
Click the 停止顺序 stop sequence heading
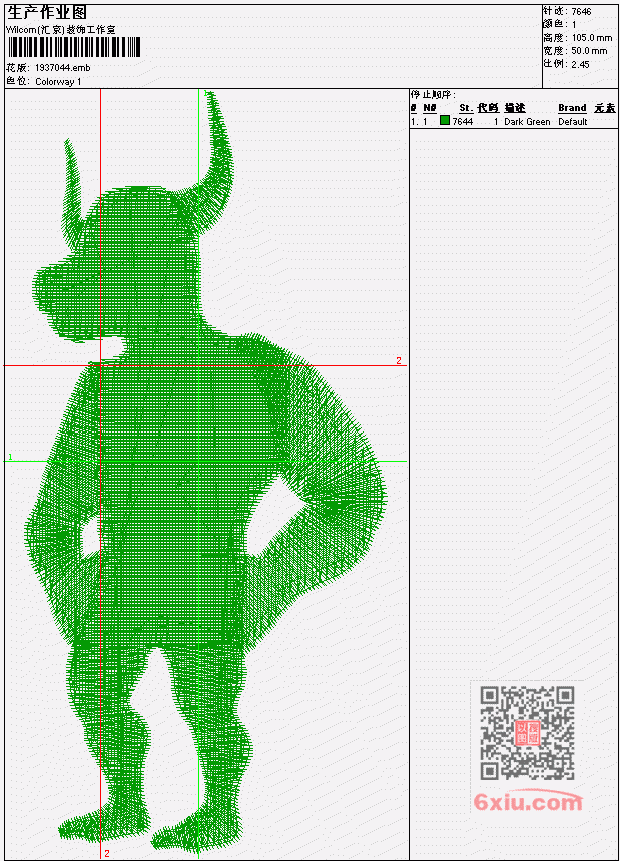click(x=433, y=95)
